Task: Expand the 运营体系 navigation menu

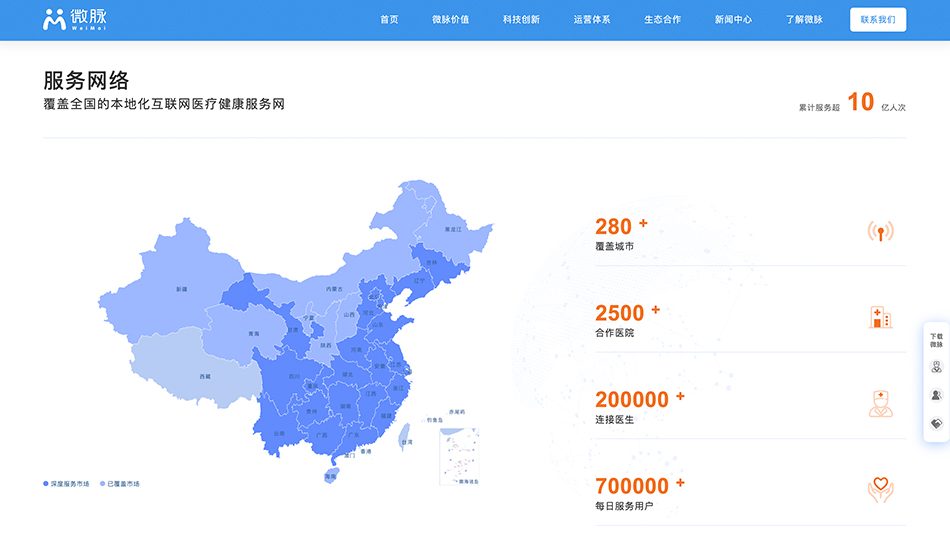Action: point(591,20)
